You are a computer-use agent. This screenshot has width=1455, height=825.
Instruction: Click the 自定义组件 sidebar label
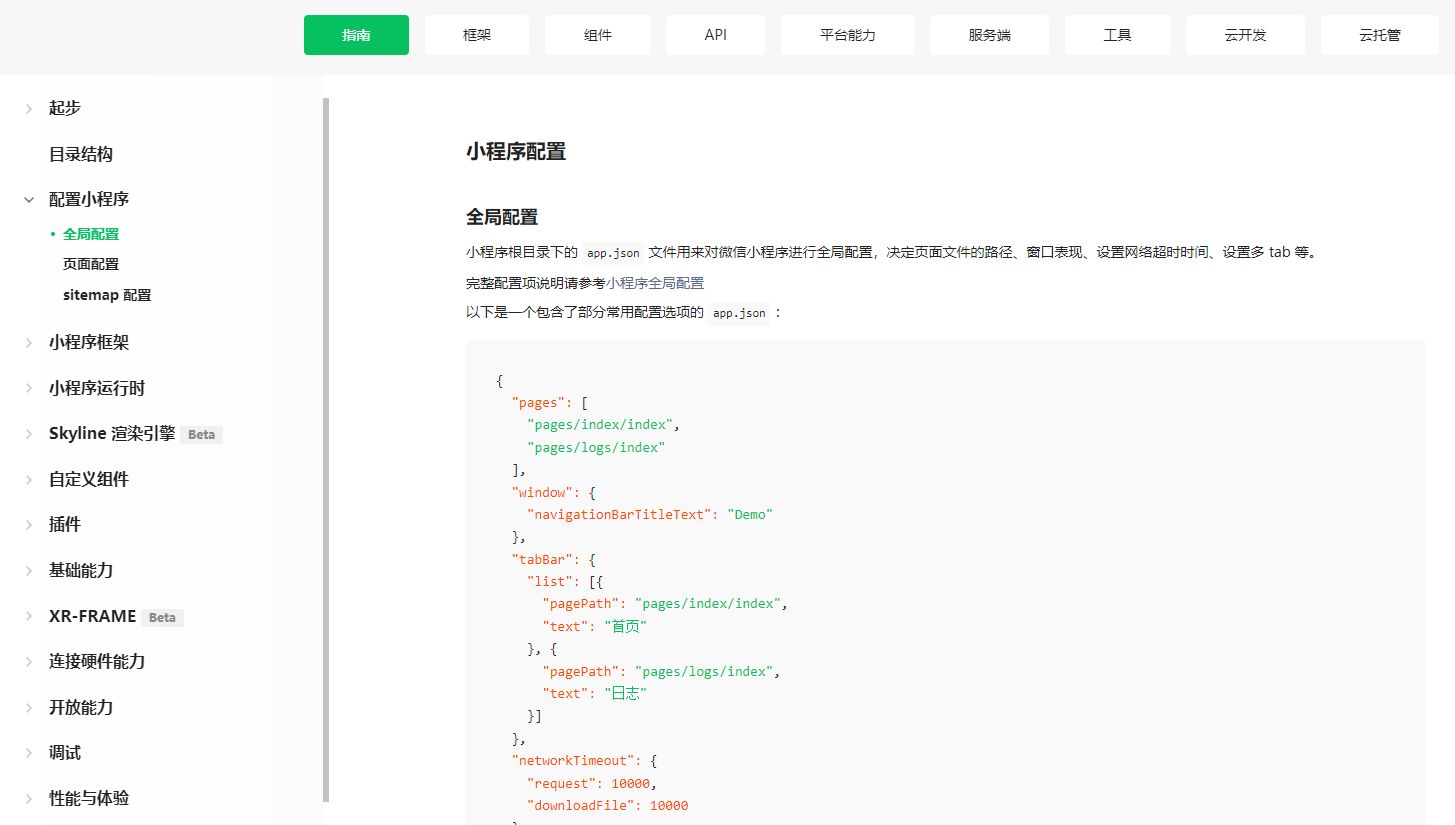(x=89, y=479)
